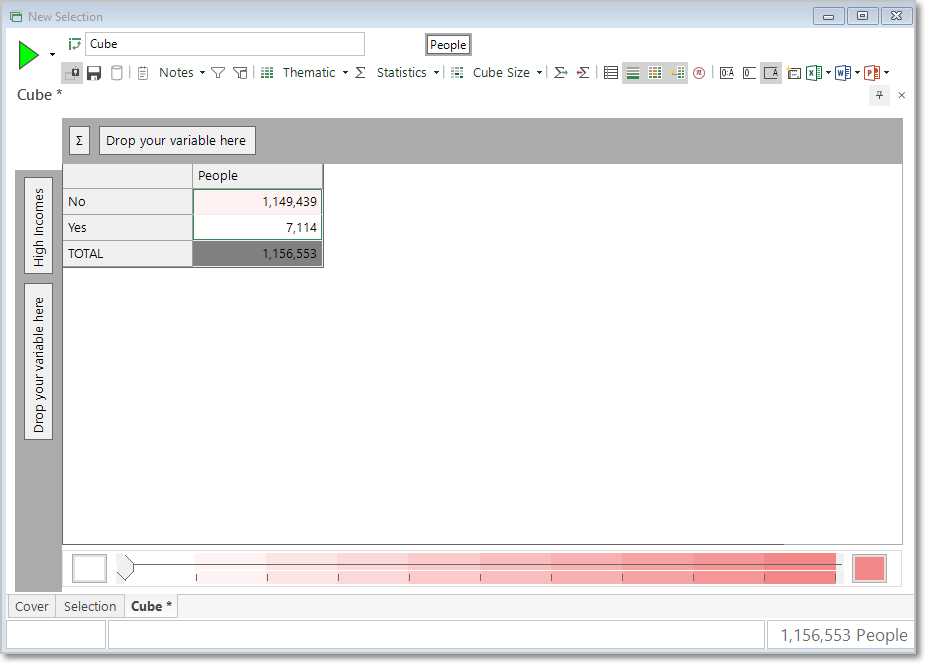The height and width of the screenshot is (663, 925).
Task: Click the thematic shading slider handle
Action: [125, 569]
